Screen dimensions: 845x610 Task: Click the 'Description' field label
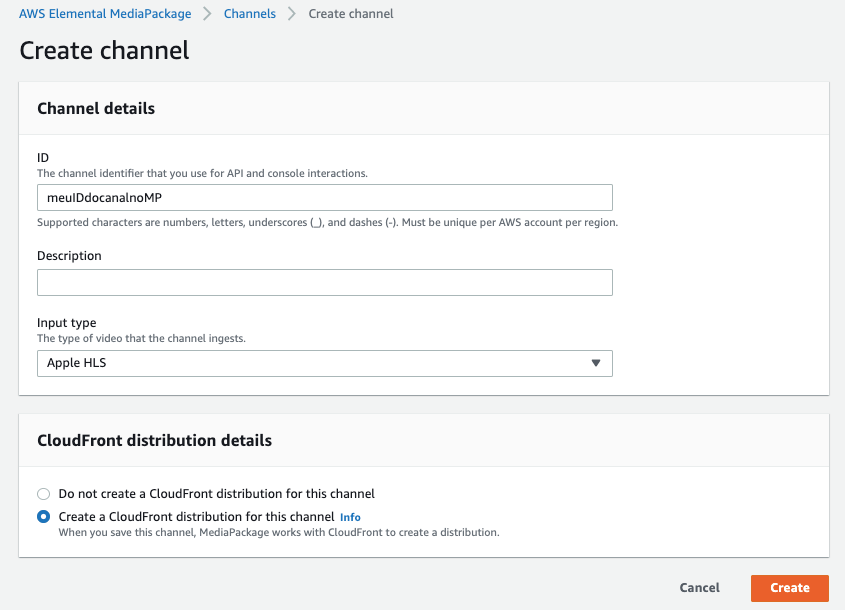[69, 256]
